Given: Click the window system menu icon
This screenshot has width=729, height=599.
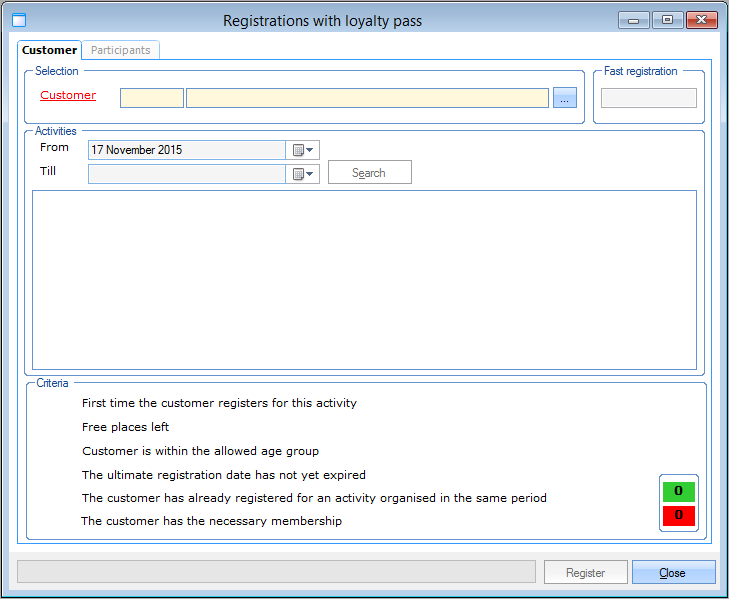Looking at the screenshot, I should pyautogui.click(x=18, y=20).
